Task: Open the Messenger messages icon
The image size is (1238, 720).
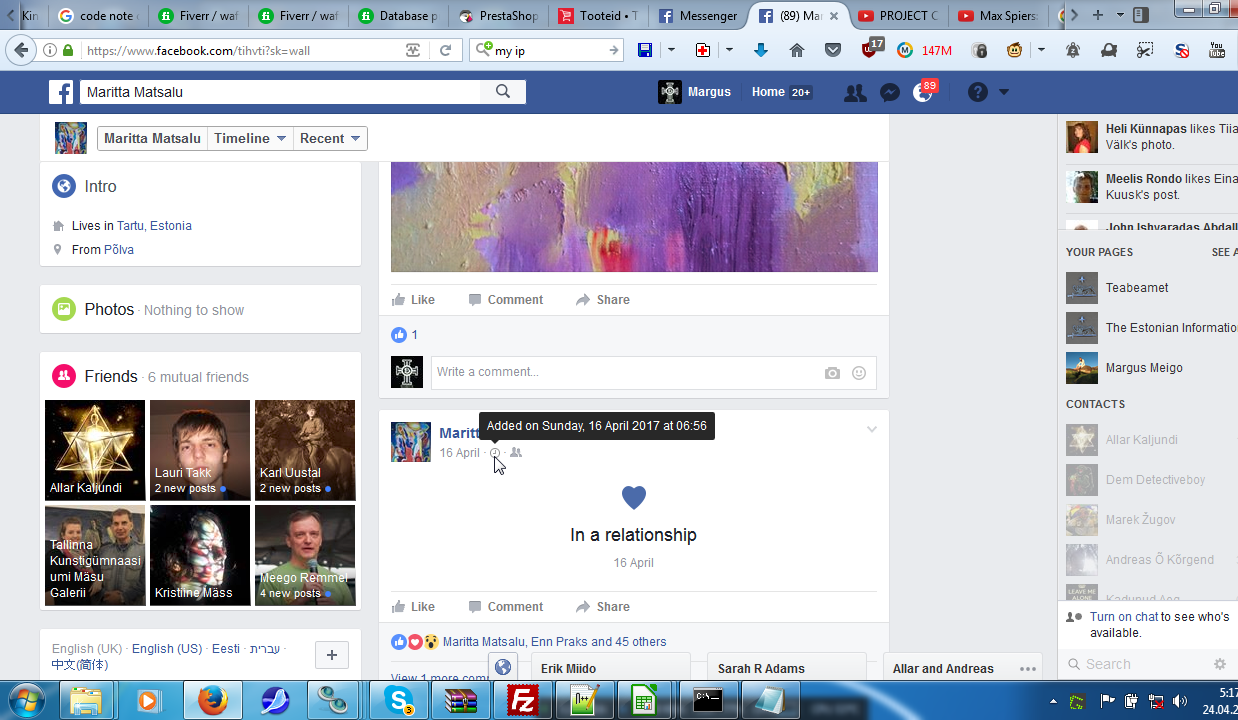Action: [x=889, y=92]
